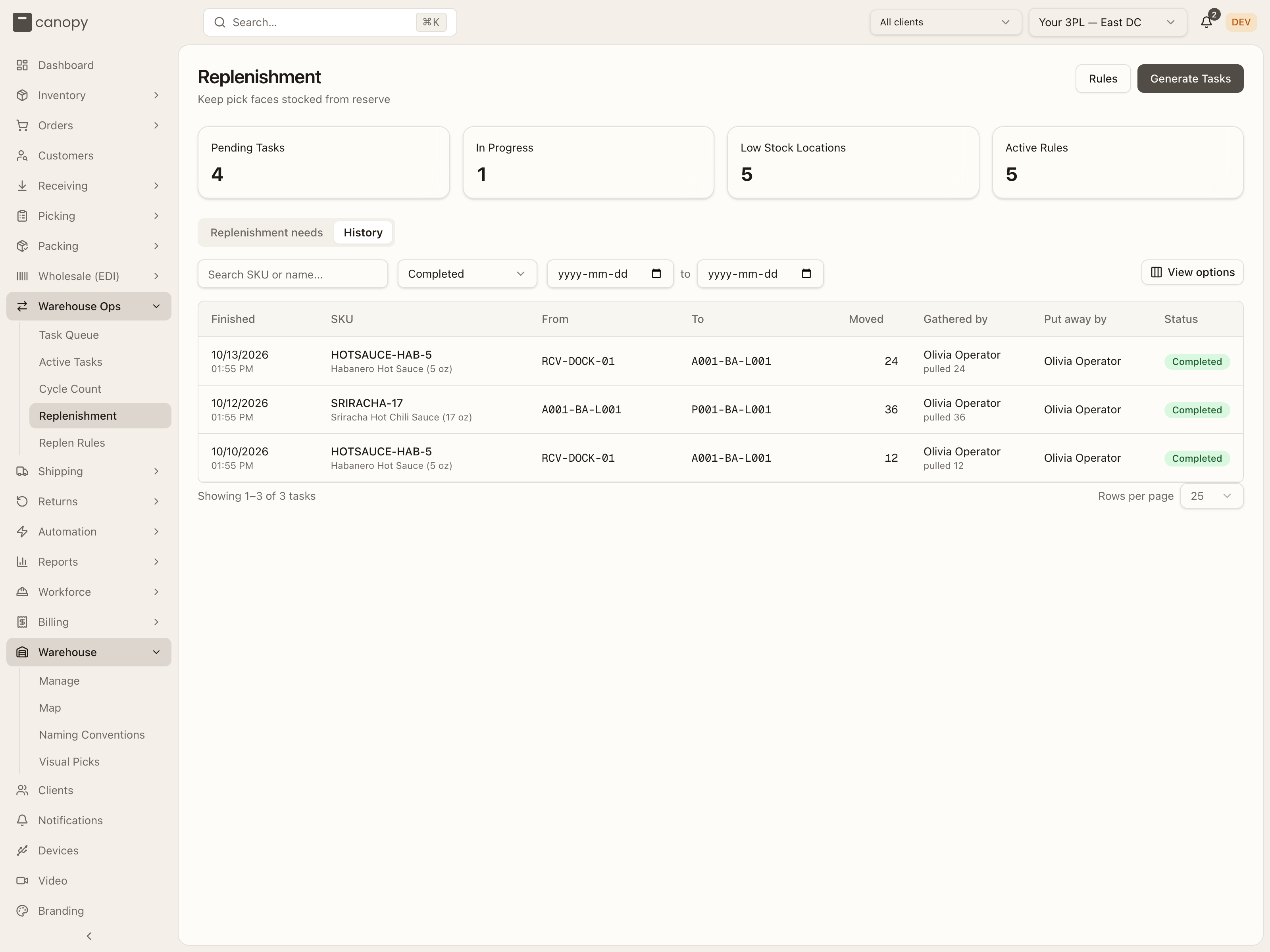This screenshot has height=952, width=1270.
Task: Open the start date calendar picker icon
Action: pos(656,274)
